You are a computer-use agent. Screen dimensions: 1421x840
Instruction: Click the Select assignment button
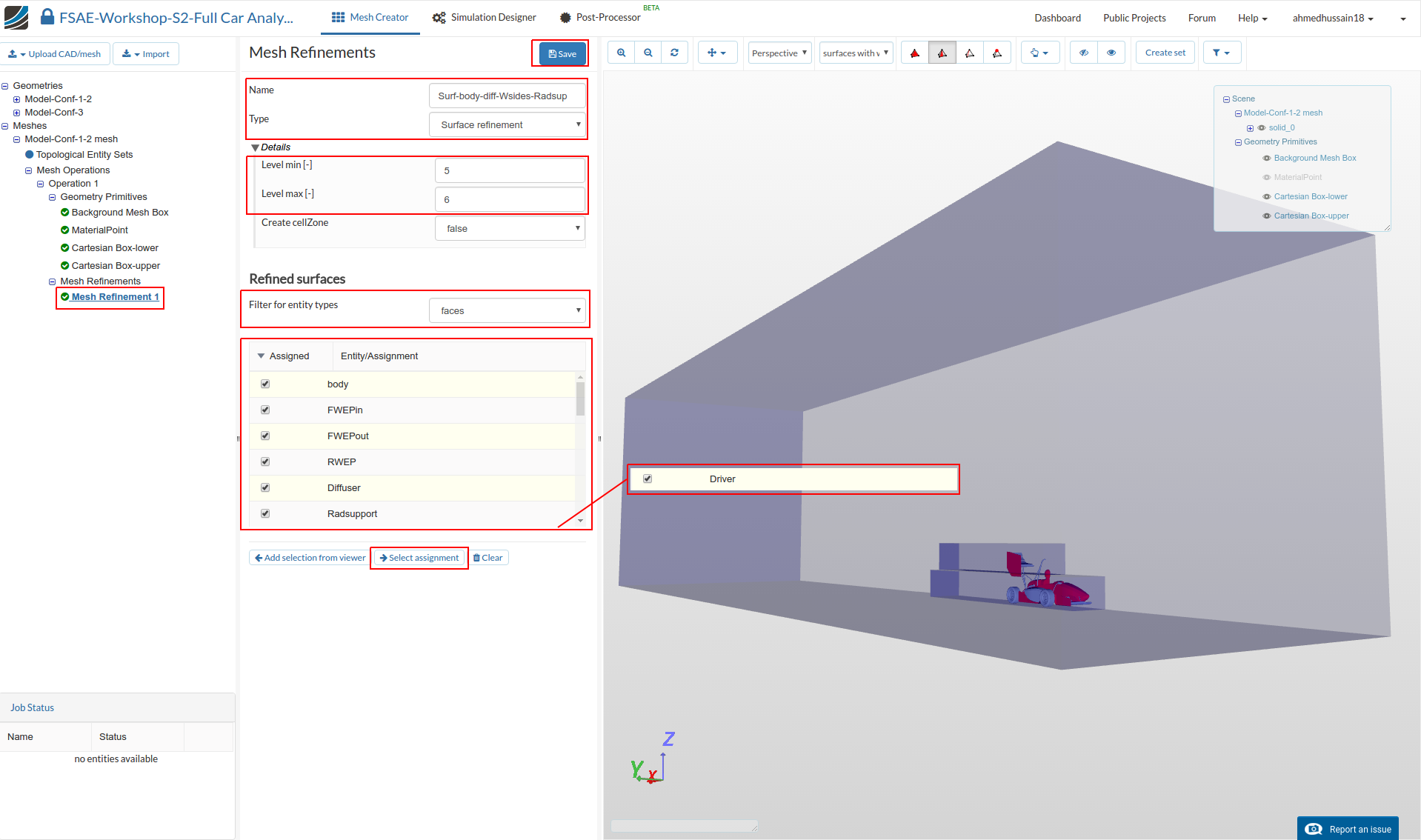(x=419, y=558)
